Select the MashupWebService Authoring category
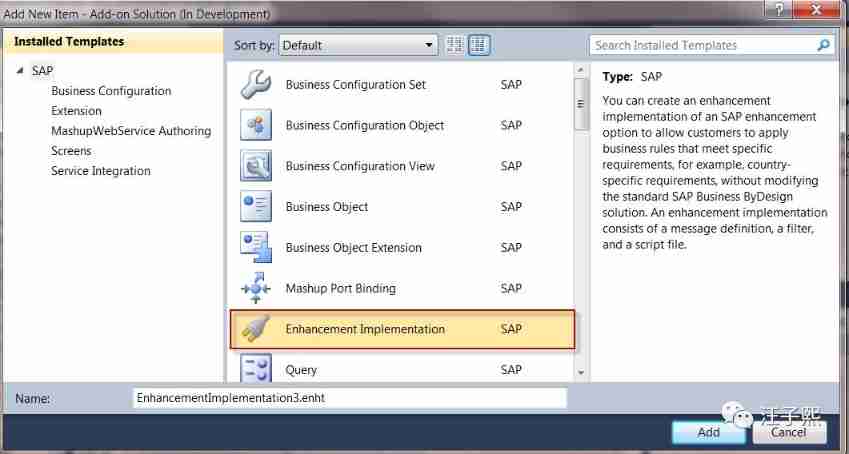 tap(131, 131)
